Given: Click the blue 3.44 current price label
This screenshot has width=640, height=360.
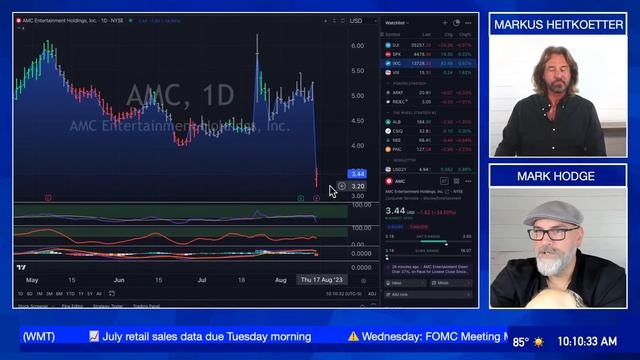Looking at the screenshot, I should click(357, 174).
